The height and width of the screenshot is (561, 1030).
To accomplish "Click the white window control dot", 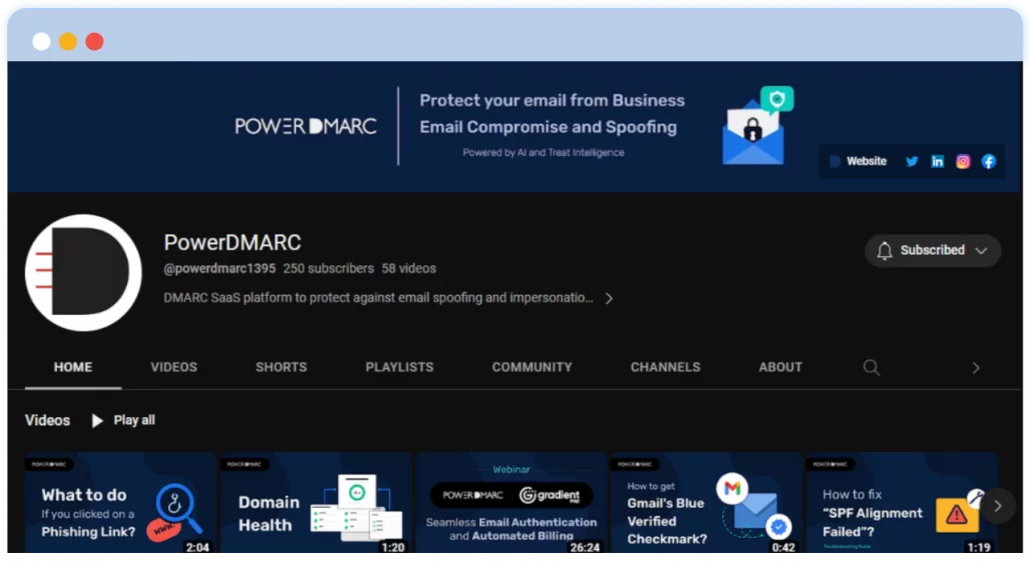I will 41,41.
